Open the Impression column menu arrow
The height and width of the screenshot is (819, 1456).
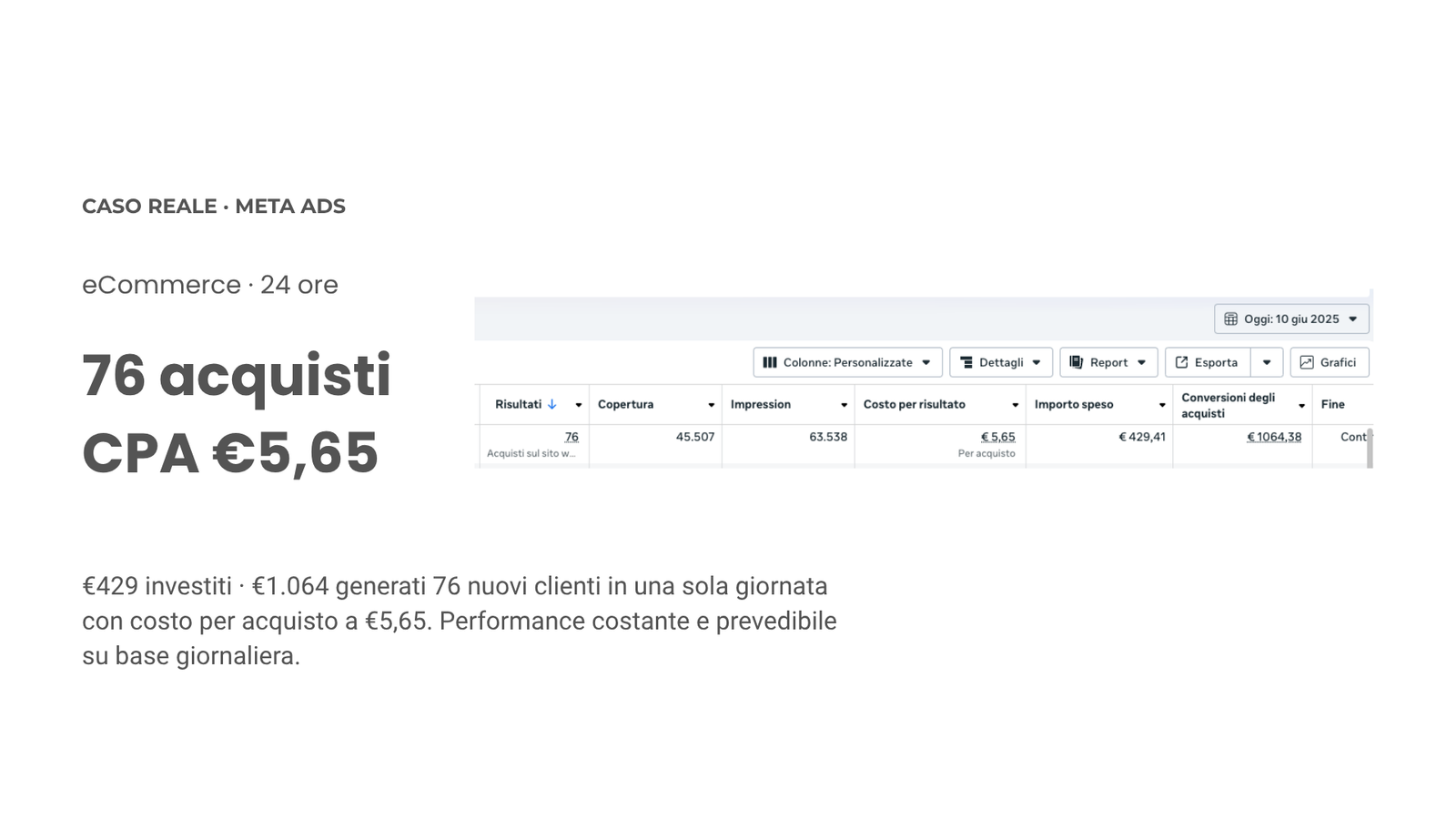(844, 405)
